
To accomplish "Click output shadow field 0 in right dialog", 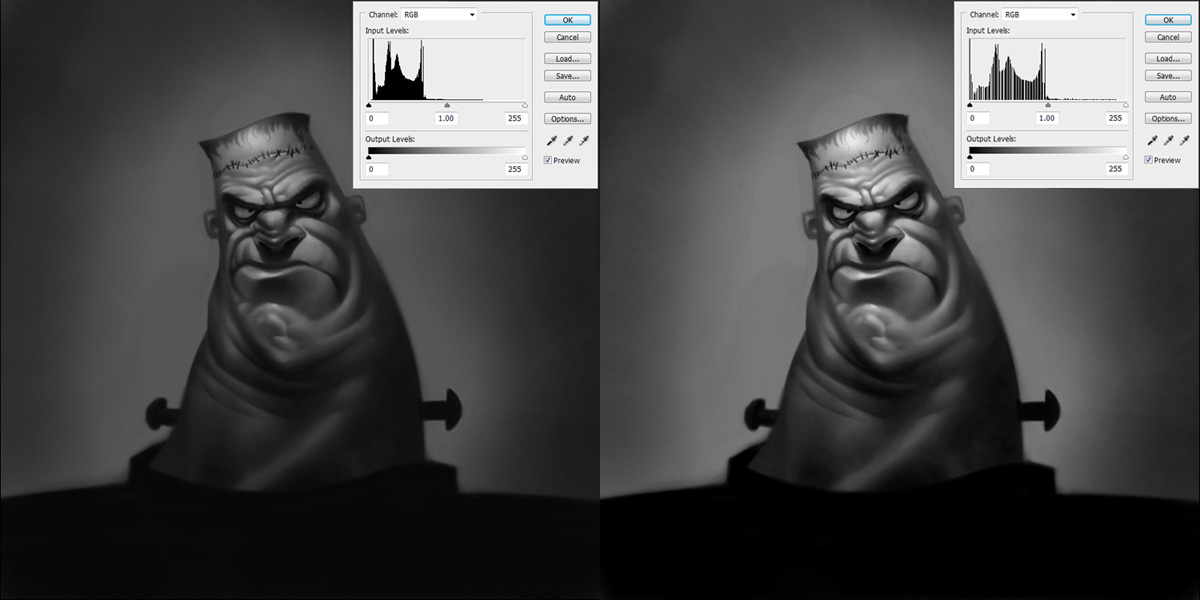I will click(977, 169).
